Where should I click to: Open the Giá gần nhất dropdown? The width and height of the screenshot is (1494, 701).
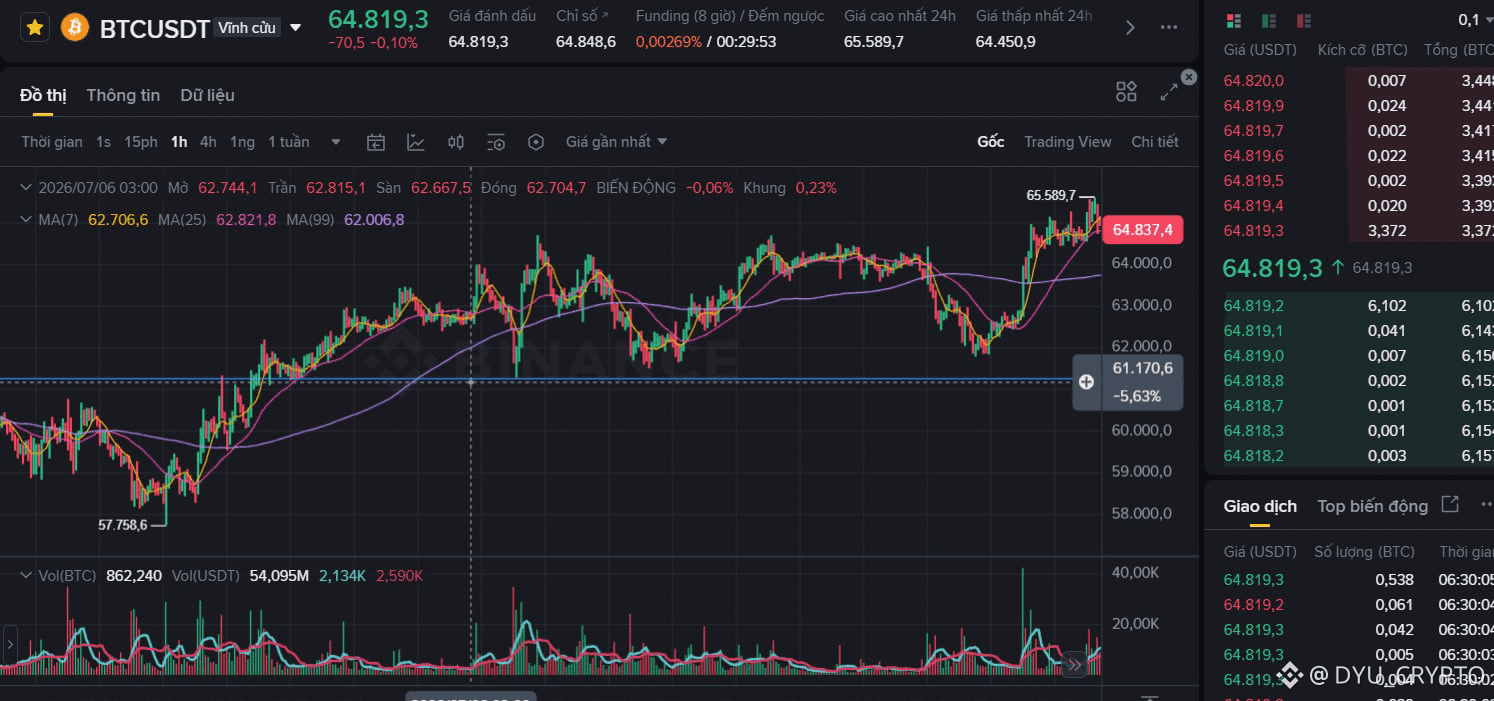point(616,142)
